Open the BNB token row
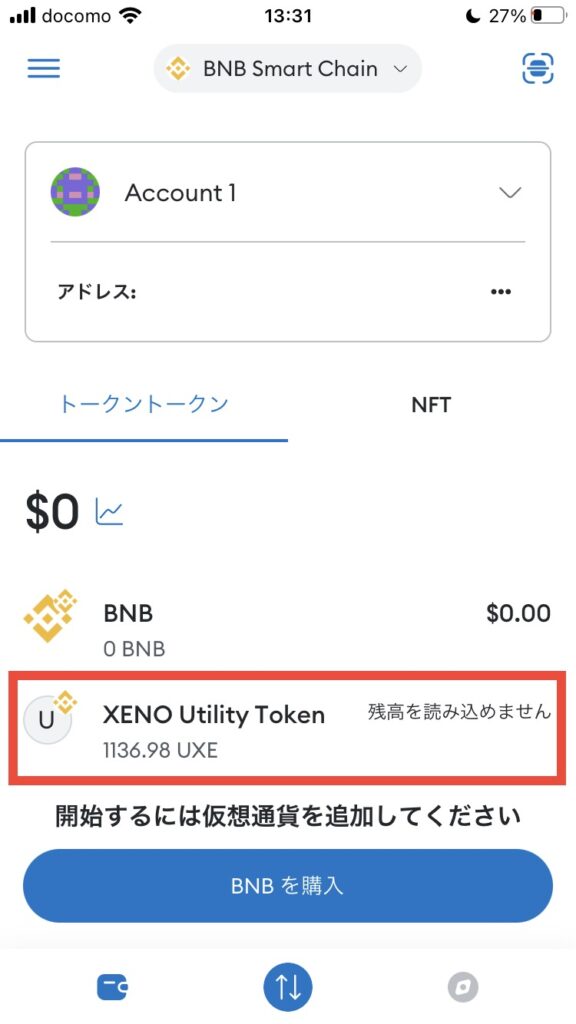The height and width of the screenshot is (1024, 576). point(288,626)
